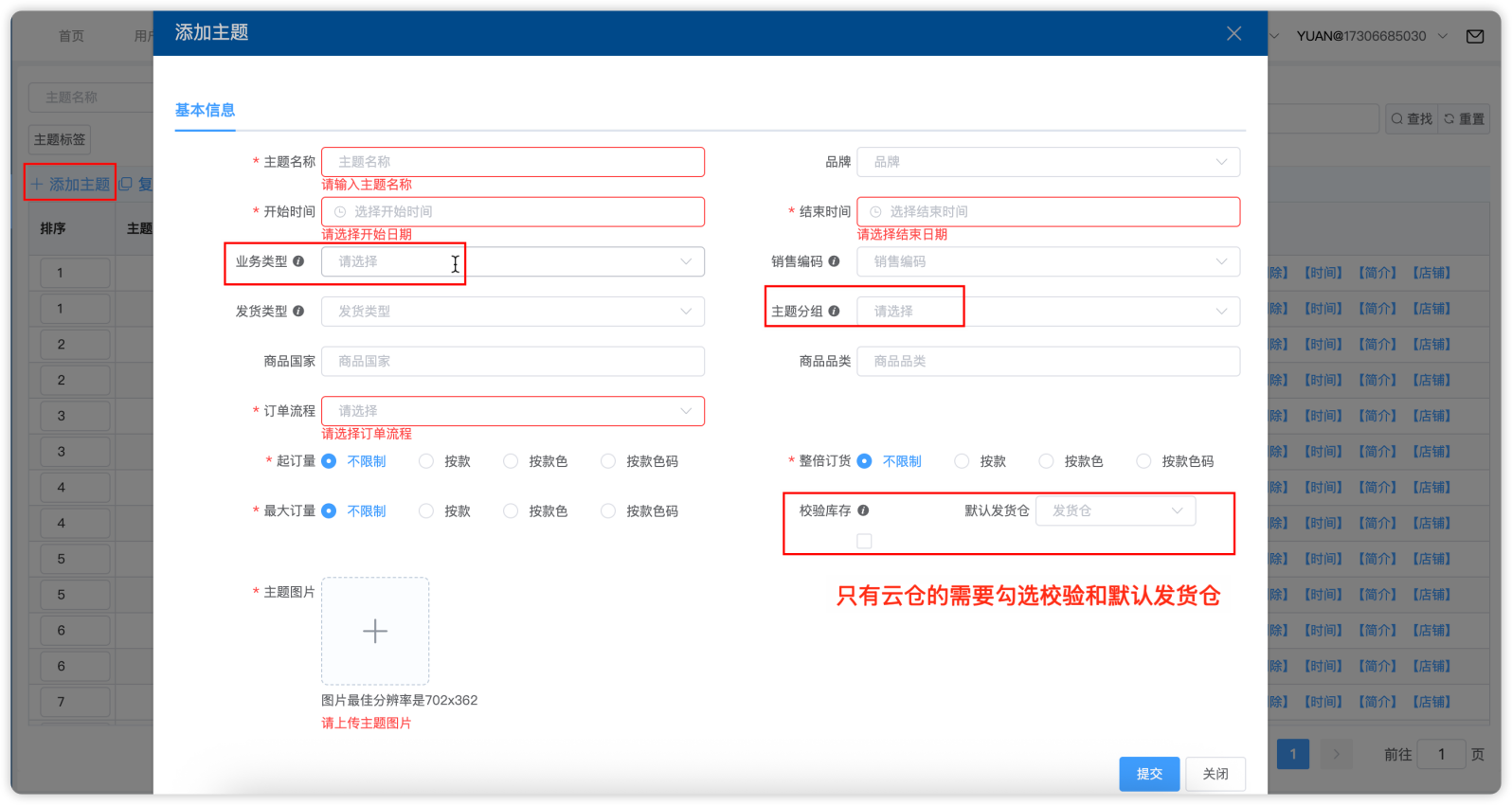Click info icon beside 主题分组 label
Viewport: 1512px width, 805px height.
coord(834,311)
